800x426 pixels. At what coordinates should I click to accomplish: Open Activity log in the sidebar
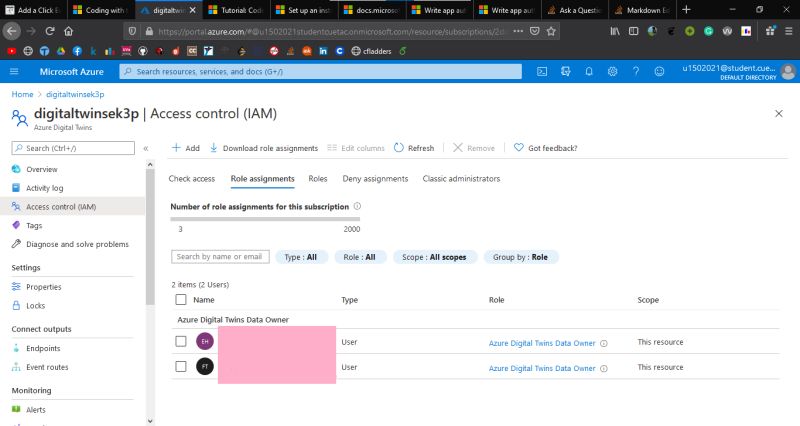(x=44, y=188)
